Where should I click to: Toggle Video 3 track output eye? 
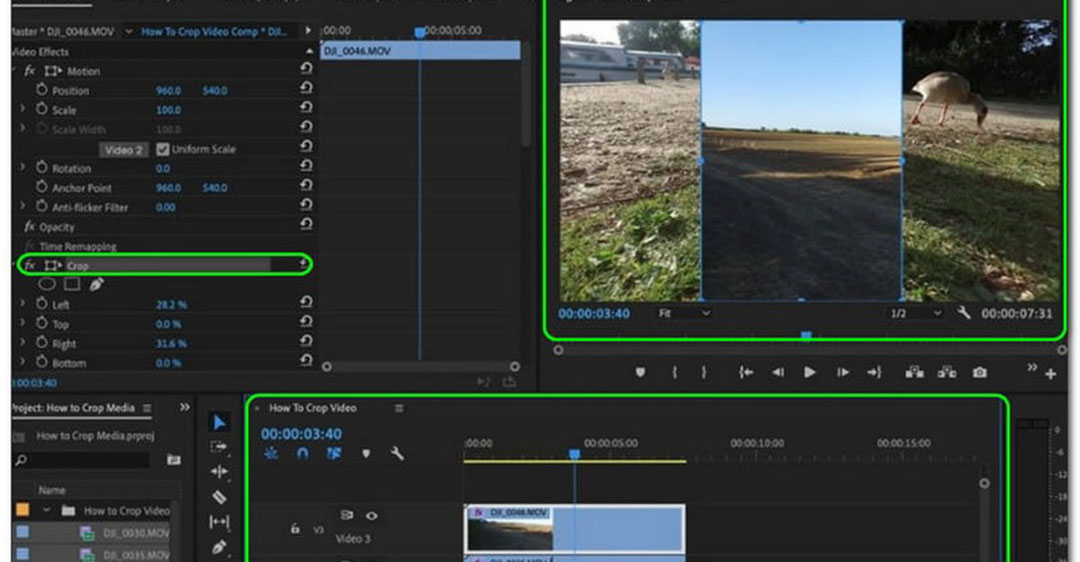372,515
